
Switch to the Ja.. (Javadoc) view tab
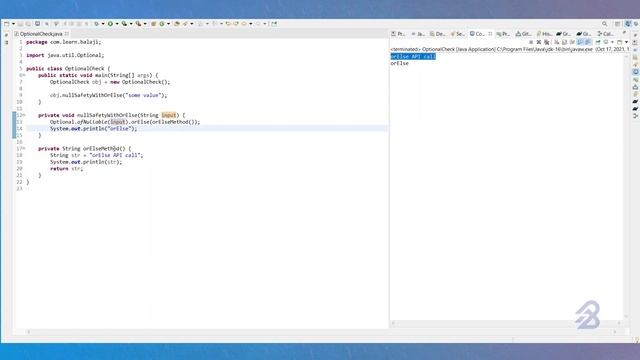(418, 34)
